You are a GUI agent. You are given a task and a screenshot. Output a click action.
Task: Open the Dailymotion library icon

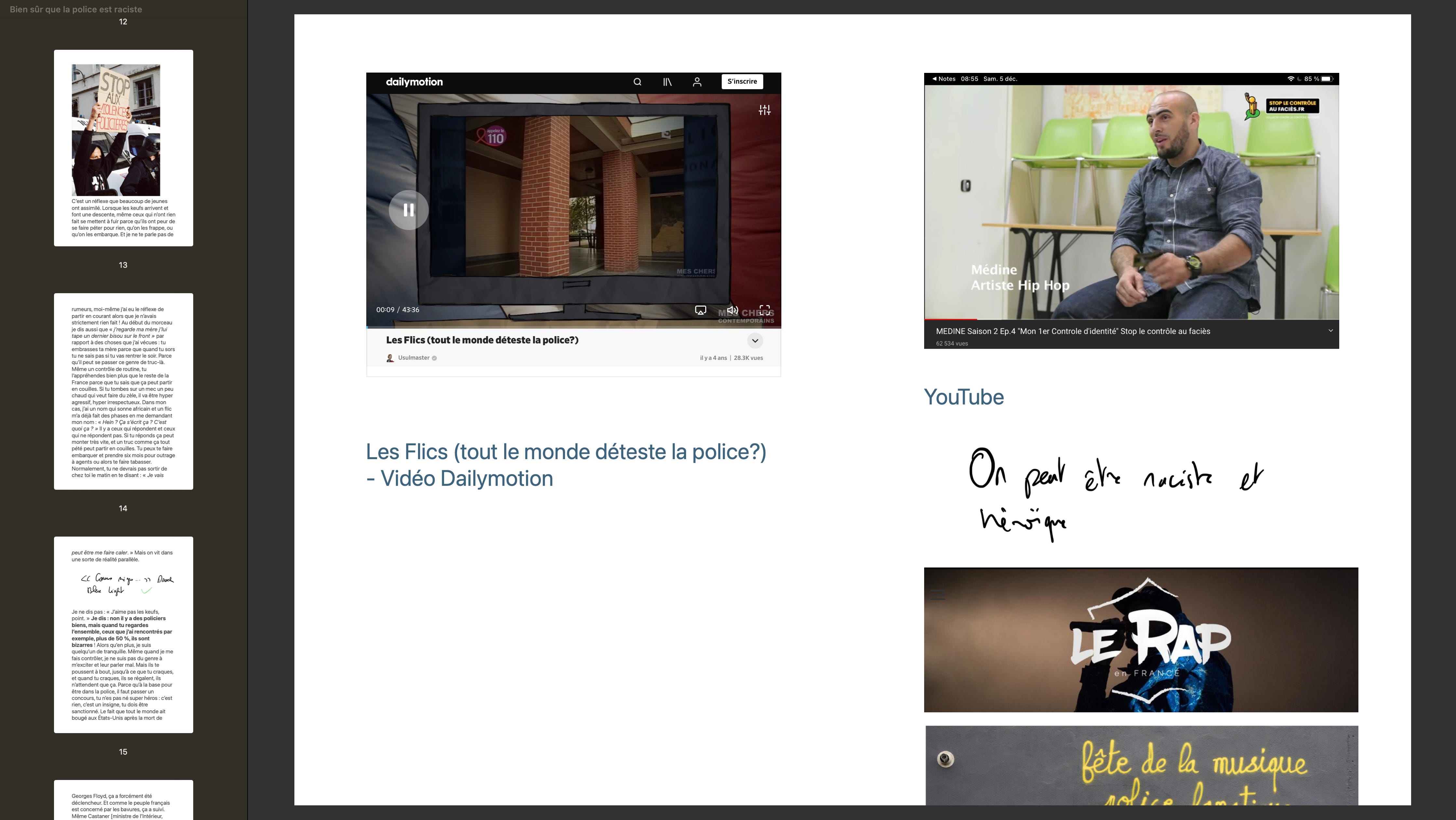coord(667,82)
